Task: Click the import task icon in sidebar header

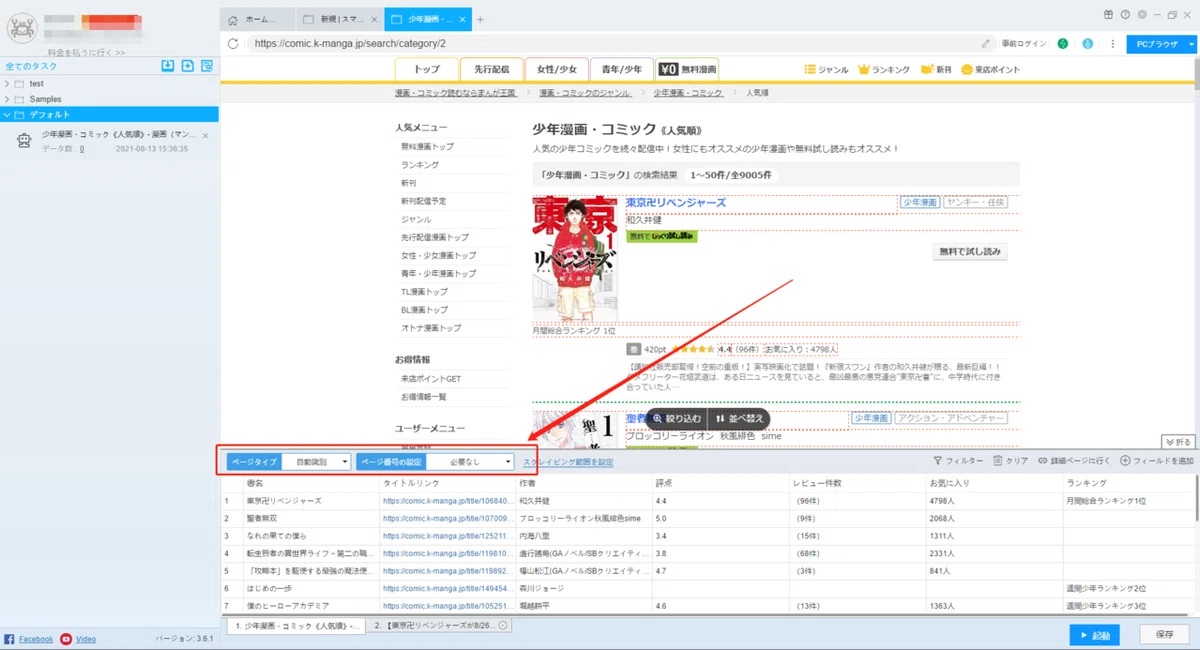Action: coord(168,66)
